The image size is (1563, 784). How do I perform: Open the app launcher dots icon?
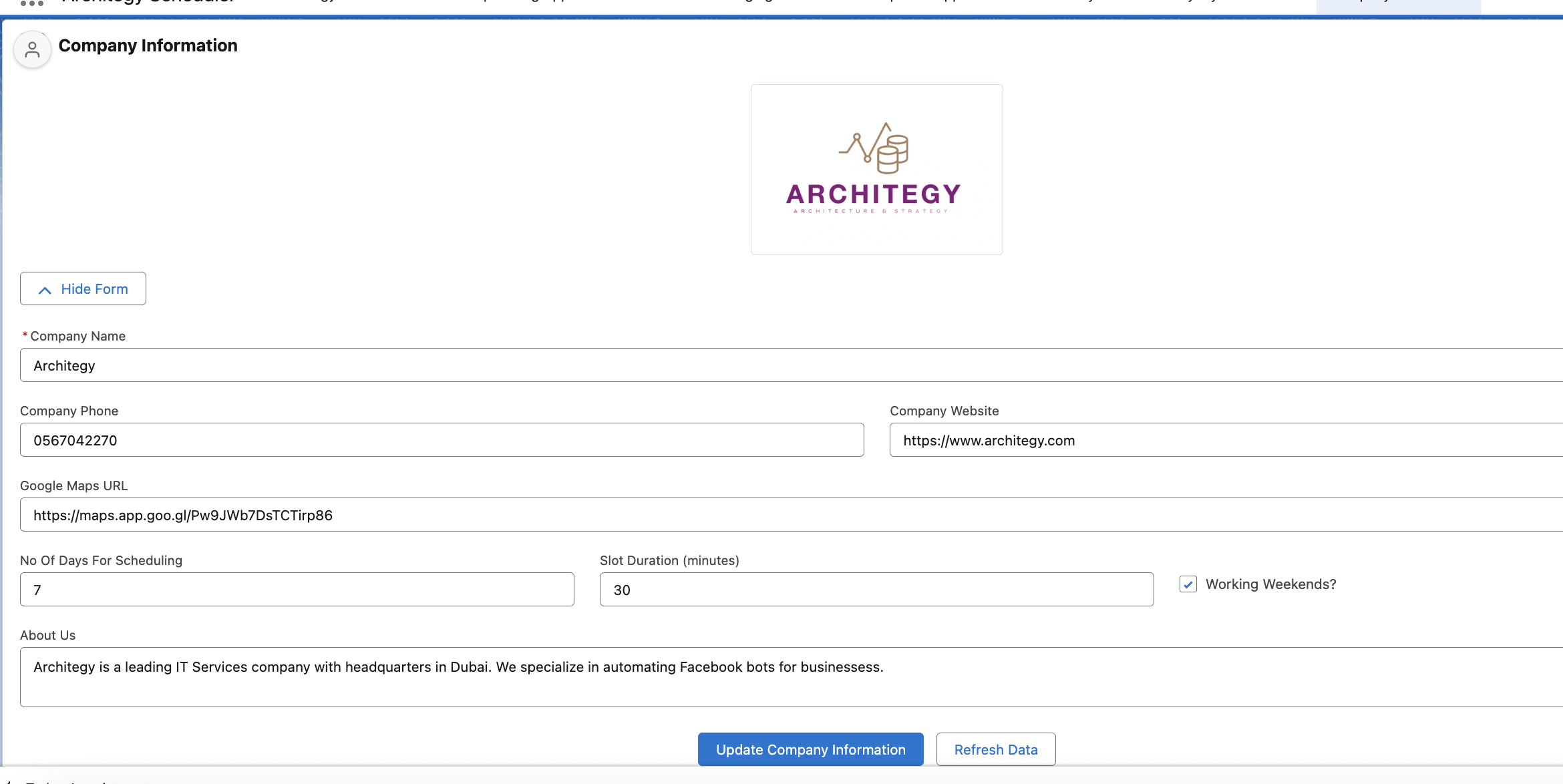coord(31,3)
